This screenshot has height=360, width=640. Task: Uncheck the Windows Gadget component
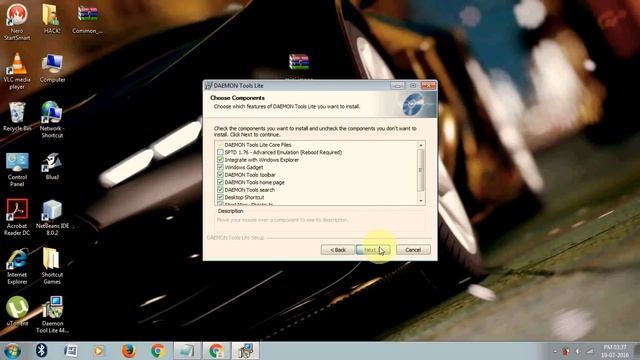[x=220, y=167]
